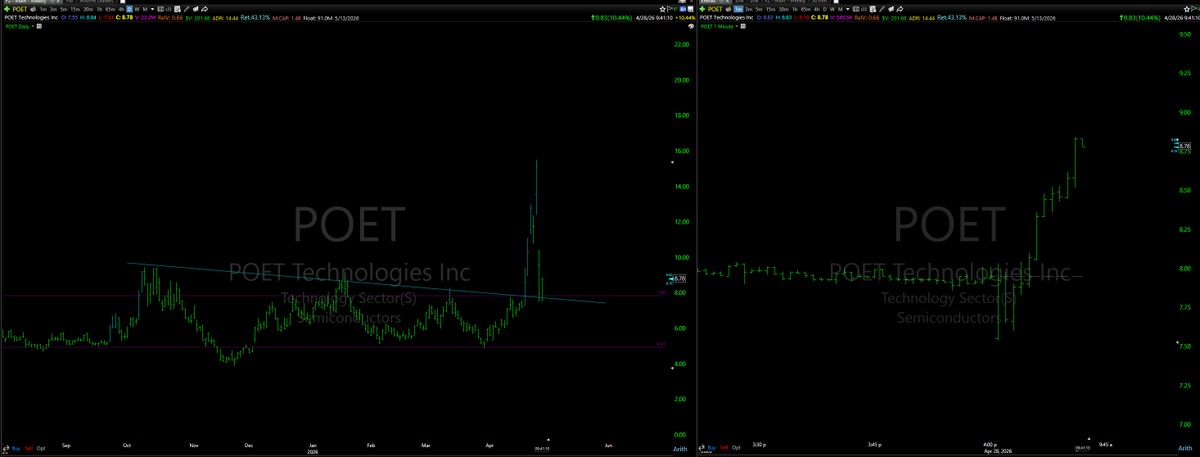Viewport: 1200px width, 457px height.
Task: Select the 65m timeframe on the left chart
Action: point(109,9)
